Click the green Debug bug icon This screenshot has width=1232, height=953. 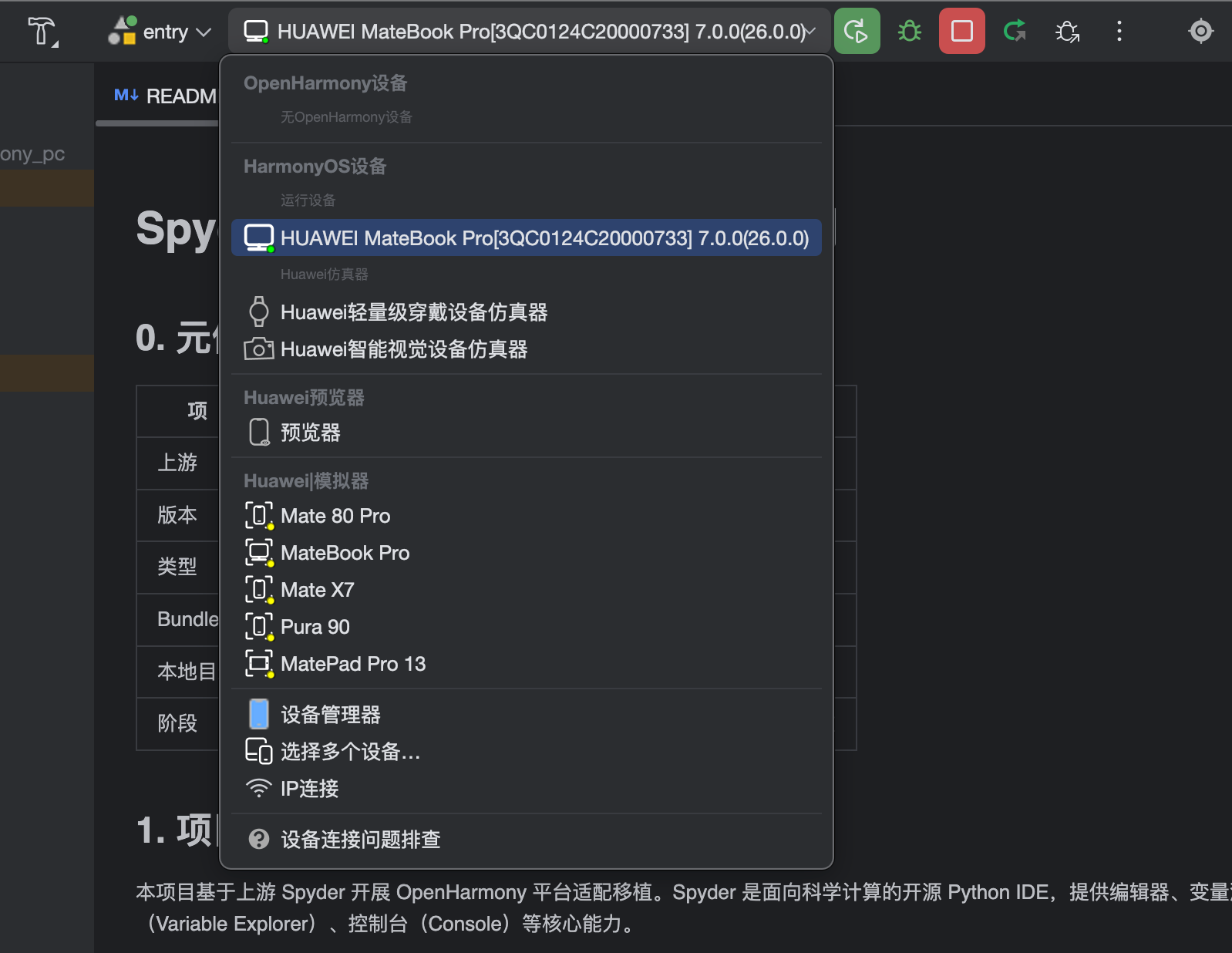coord(910,32)
